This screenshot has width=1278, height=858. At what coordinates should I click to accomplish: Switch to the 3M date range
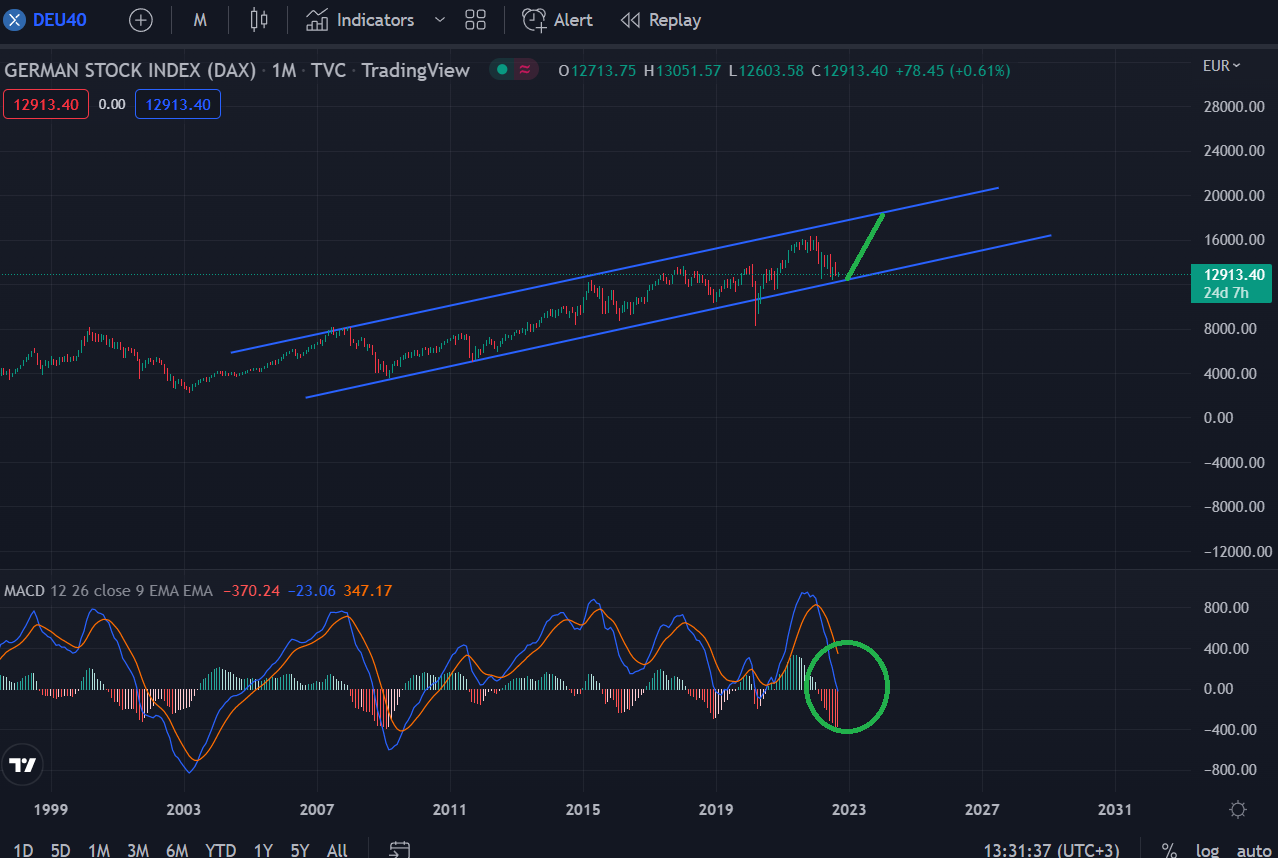[138, 850]
